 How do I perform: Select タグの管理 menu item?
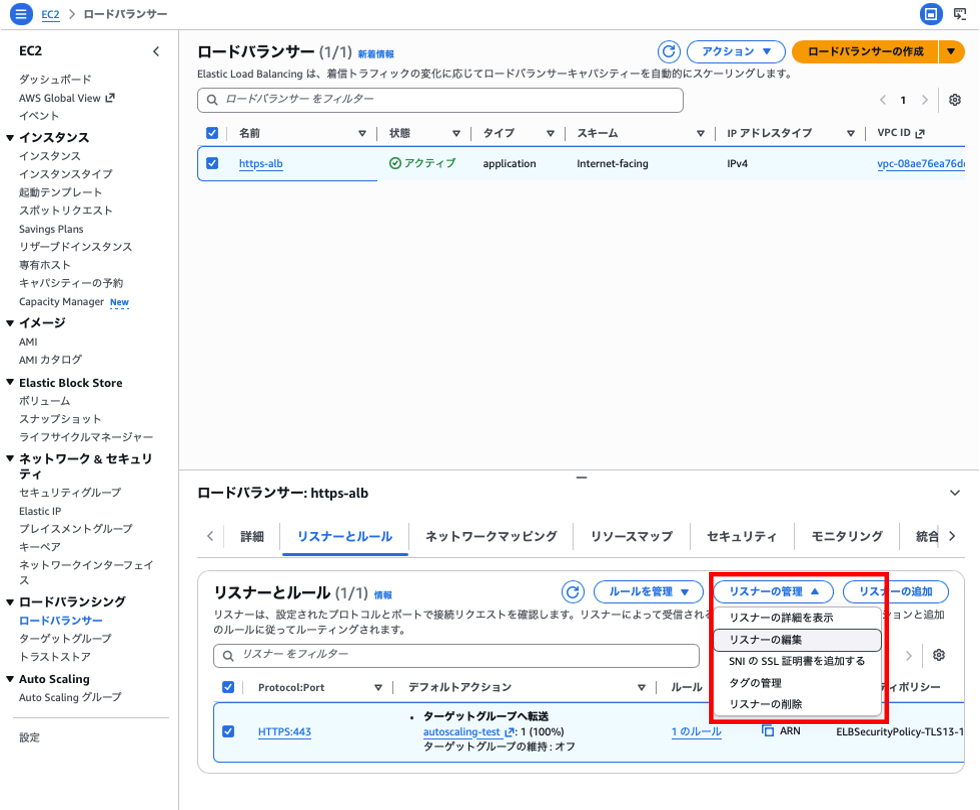click(x=798, y=682)
